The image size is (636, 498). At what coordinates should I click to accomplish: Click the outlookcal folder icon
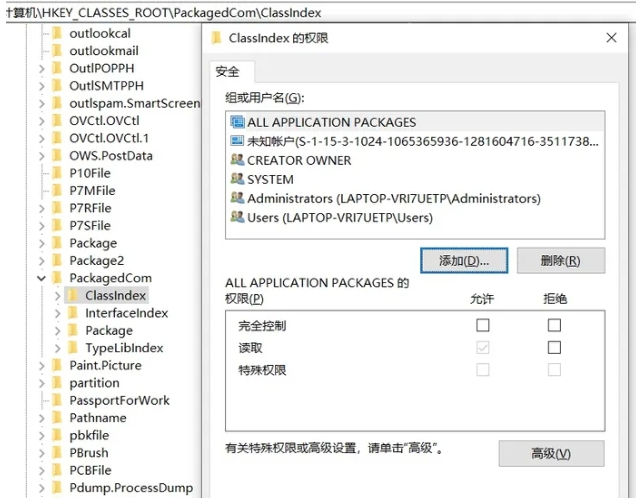(x=58, y=33)
